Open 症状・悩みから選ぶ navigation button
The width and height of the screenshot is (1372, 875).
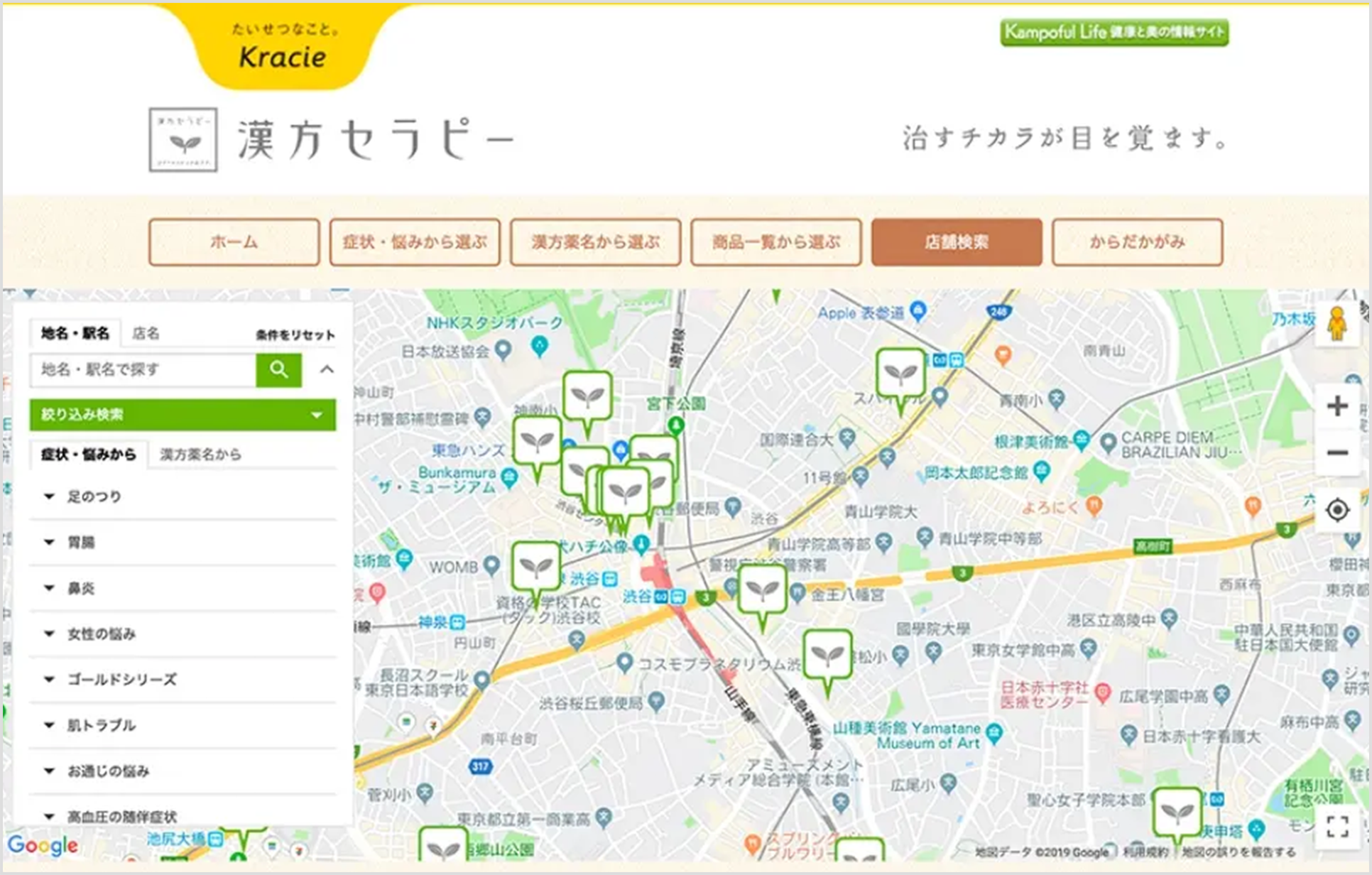pyautogui.click(x=415, y=242)
